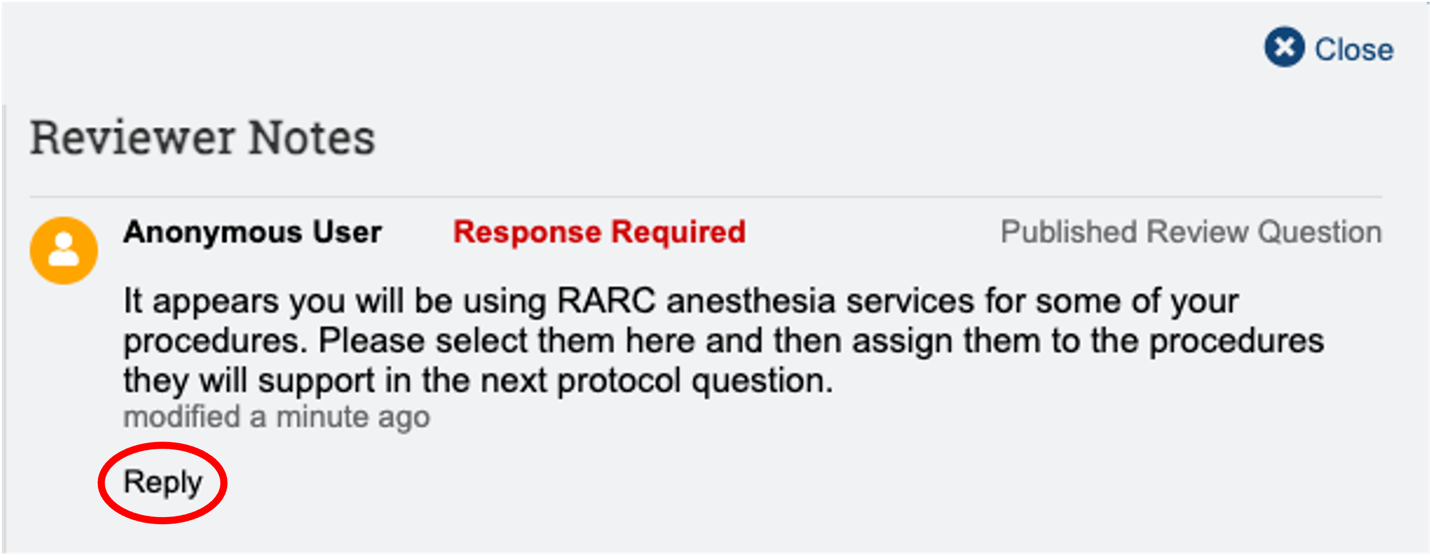Click the Reviewer Notes heading
The width and height of the screenshot is (1430, 559).
coord(202,137)
